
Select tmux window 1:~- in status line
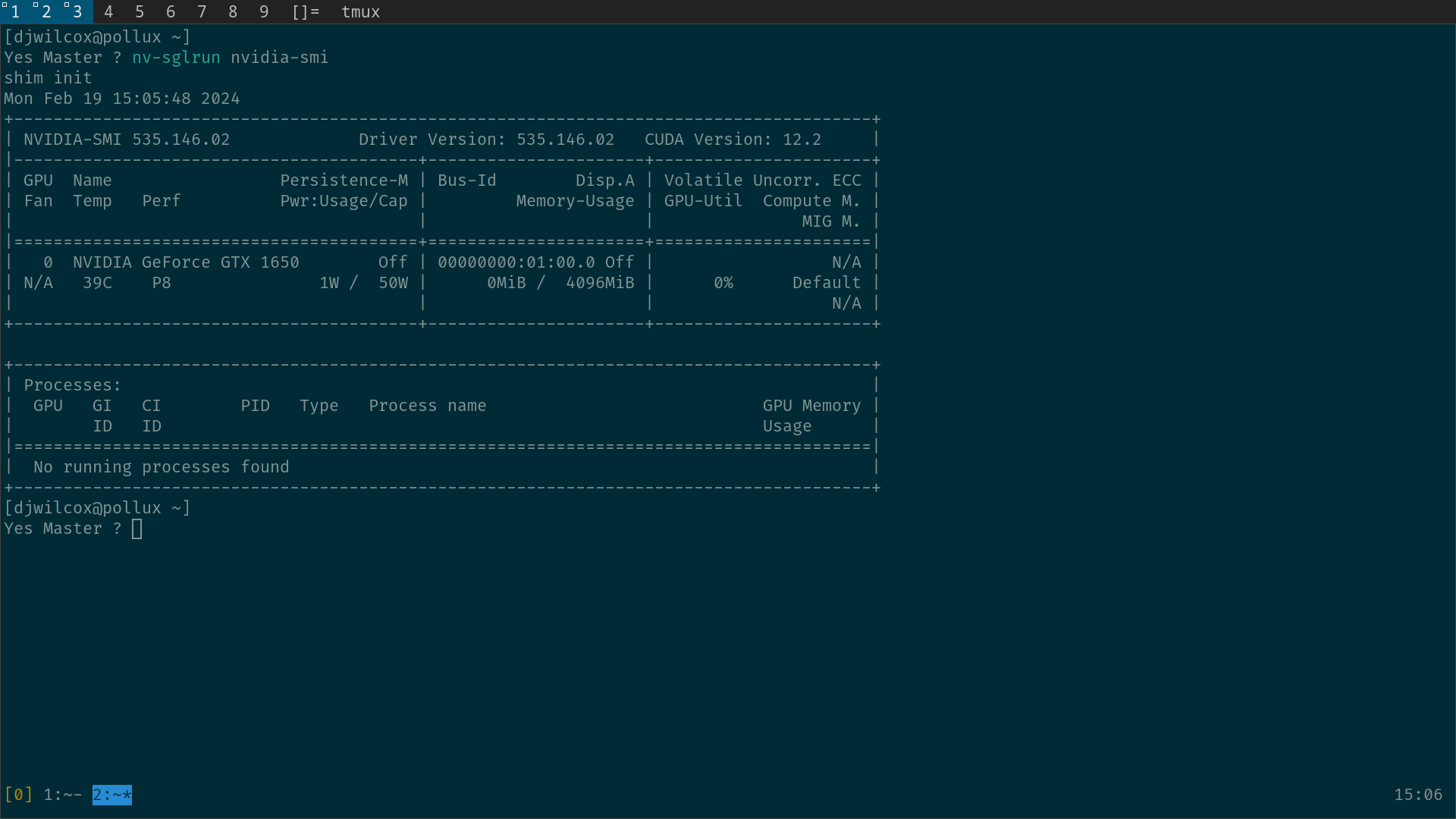tap(63, 795)
